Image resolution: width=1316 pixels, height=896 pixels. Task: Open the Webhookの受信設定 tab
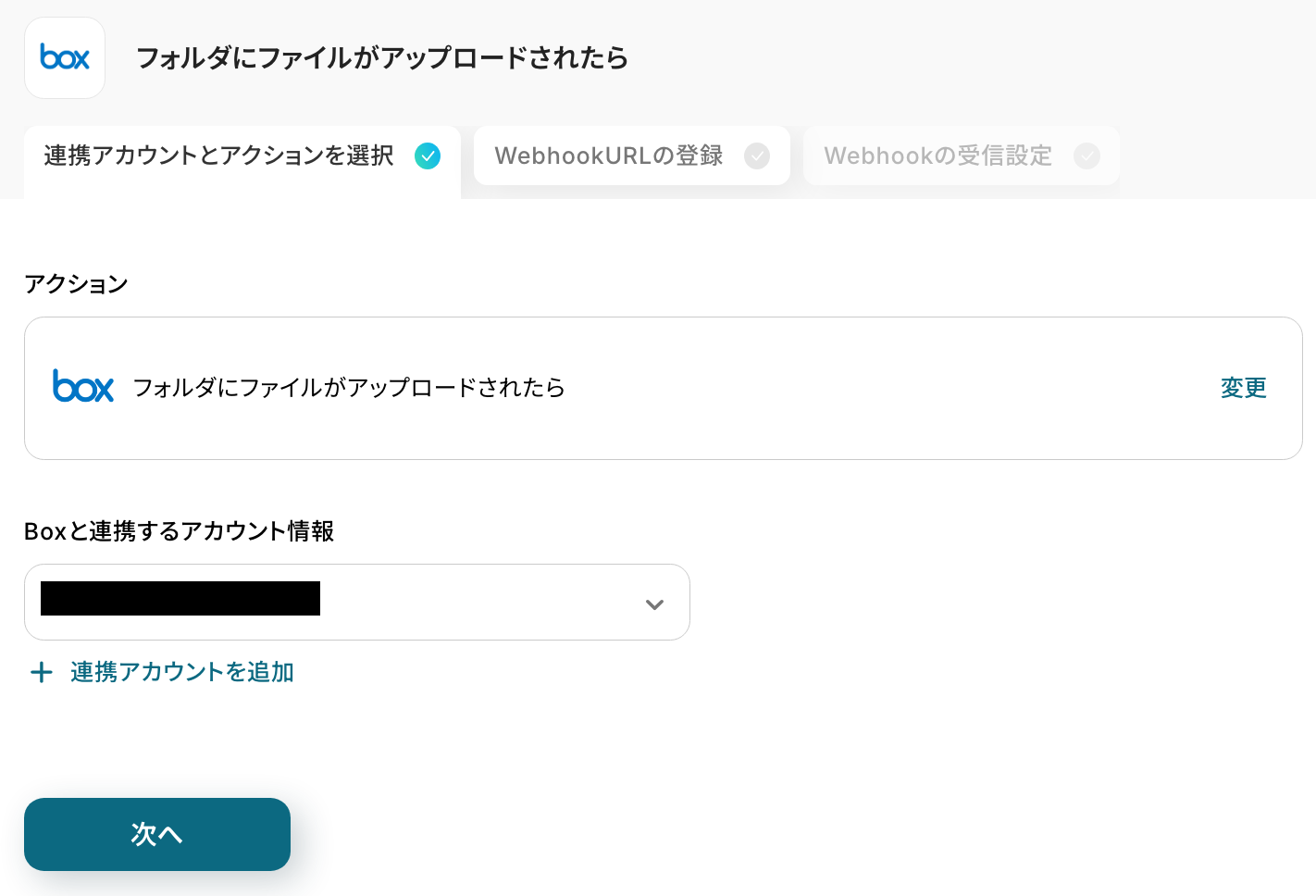point(937,156)
